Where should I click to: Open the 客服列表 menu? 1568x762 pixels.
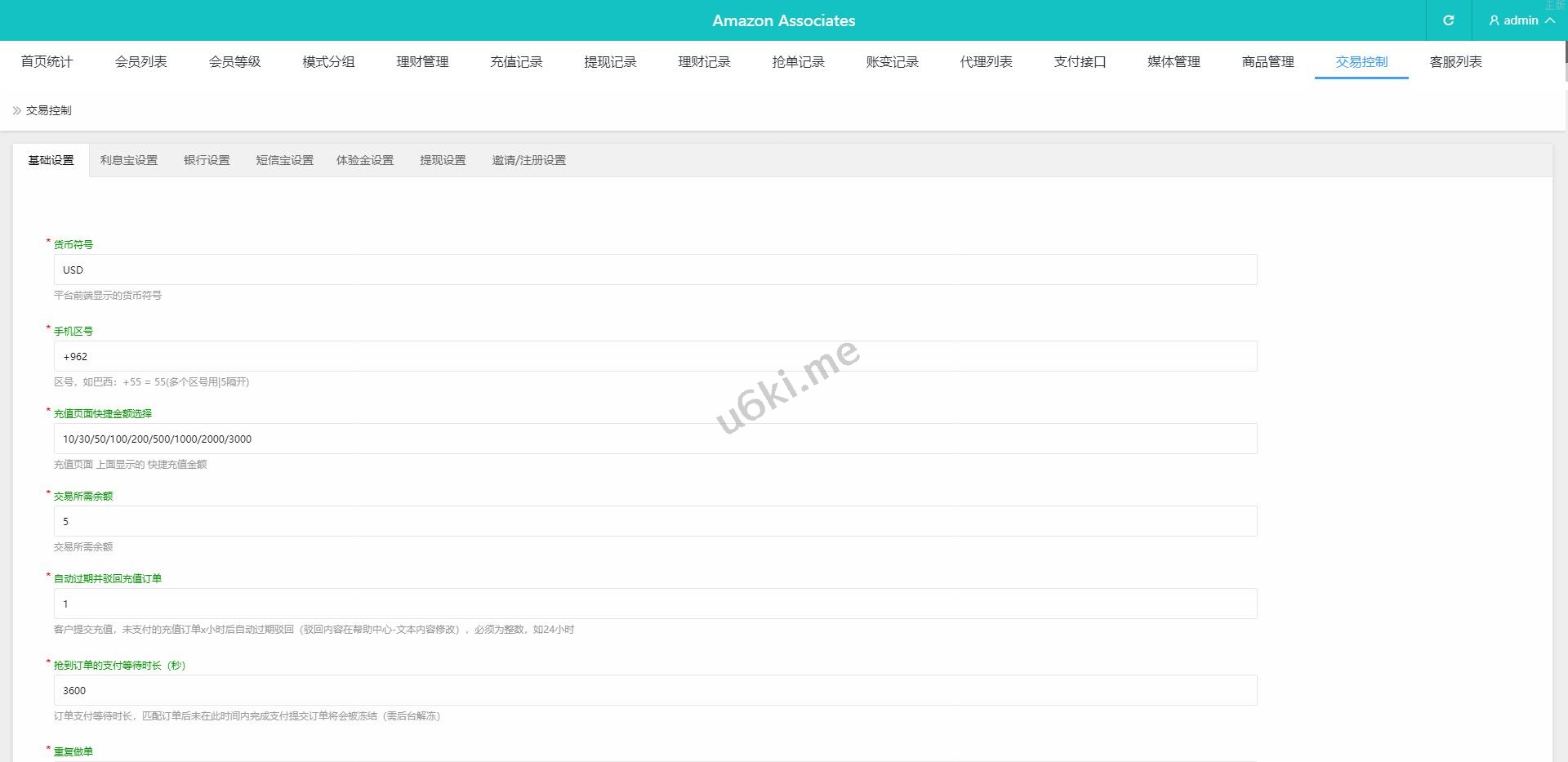tap(1455, 62)
